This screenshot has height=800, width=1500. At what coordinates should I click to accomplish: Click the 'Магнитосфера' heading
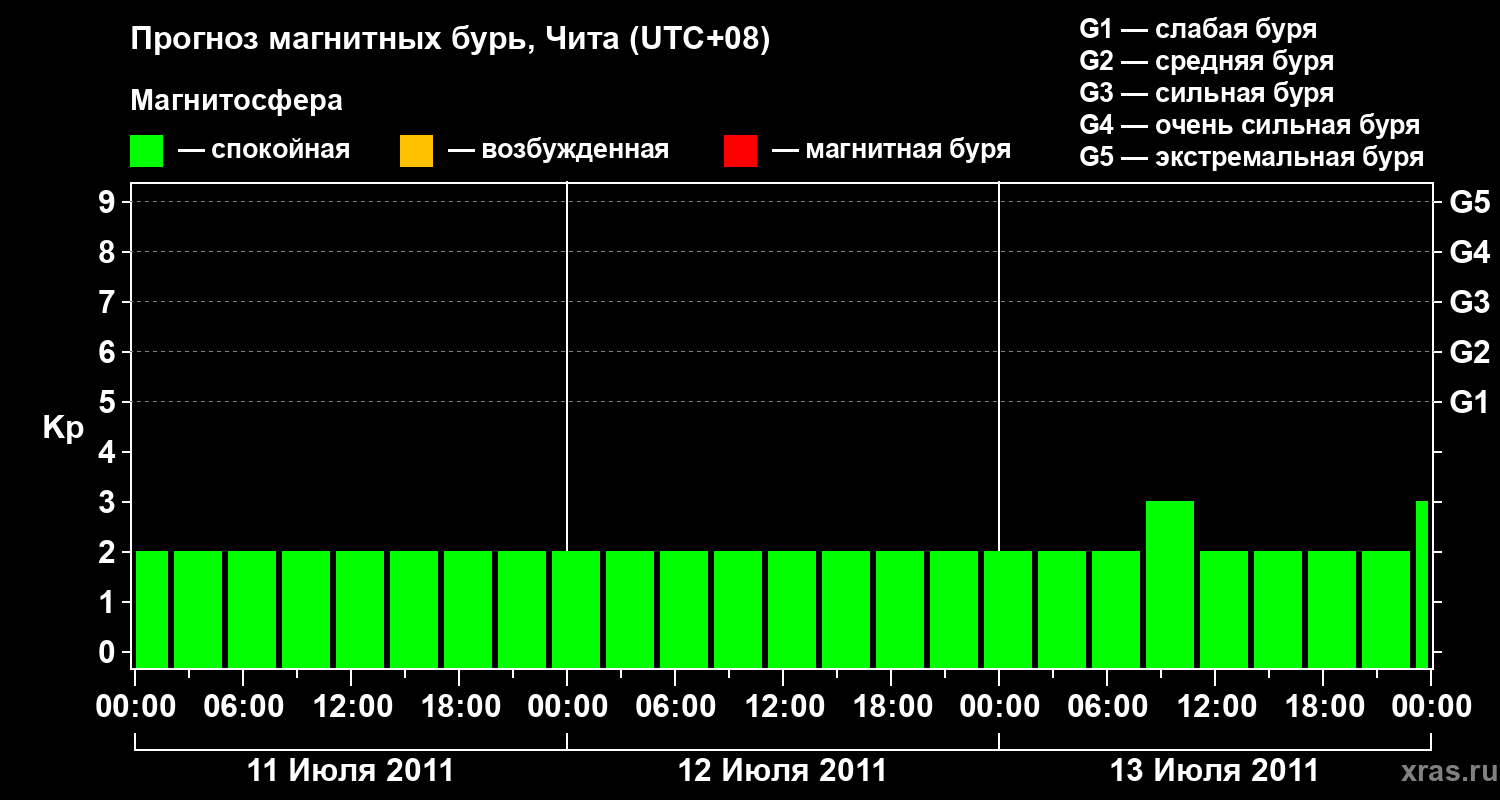click(237, 101)
